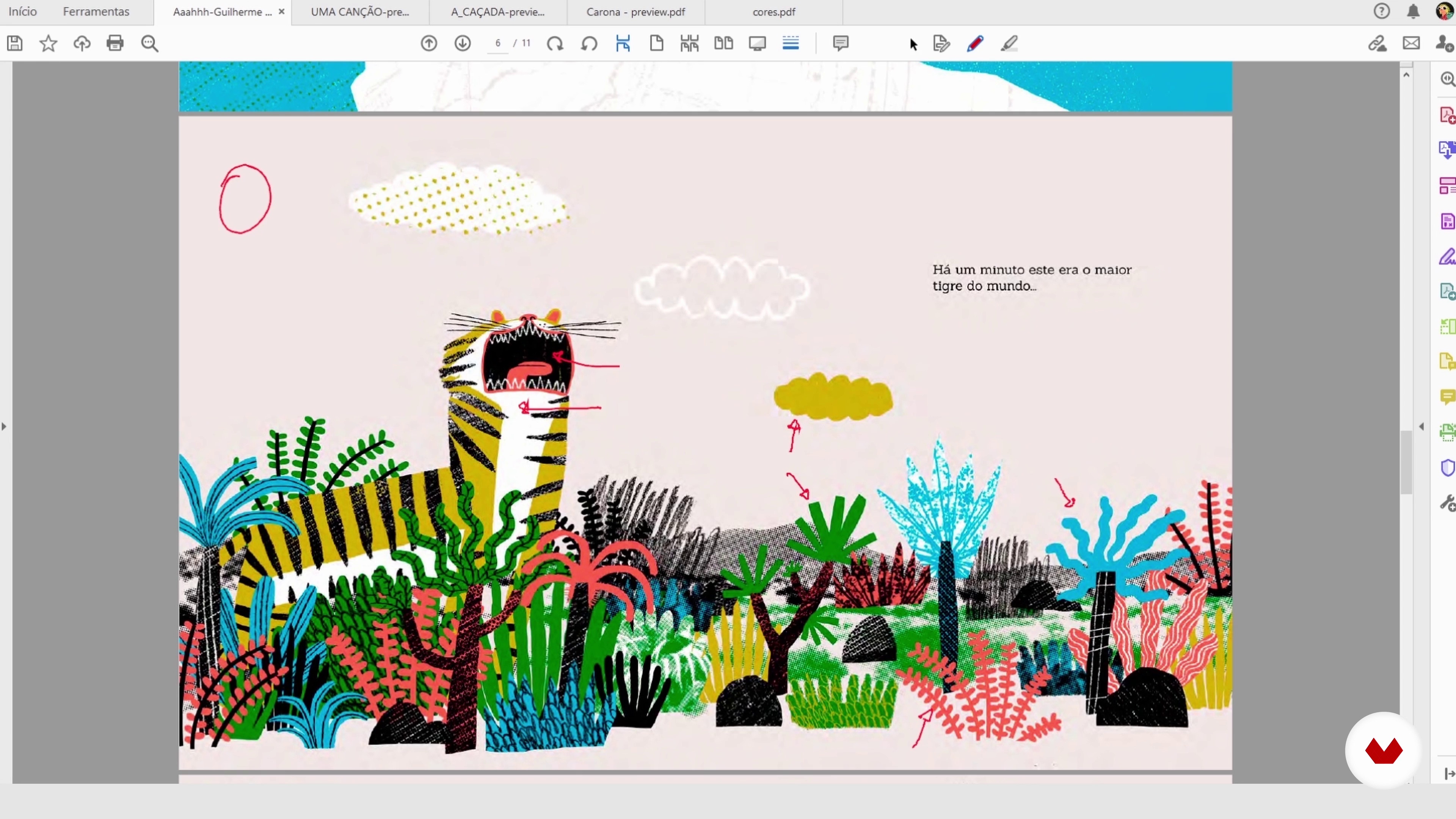Open the Create PDF tool in the side panel
Screen dimensions: 1456x819
(x=1448, y=115)
